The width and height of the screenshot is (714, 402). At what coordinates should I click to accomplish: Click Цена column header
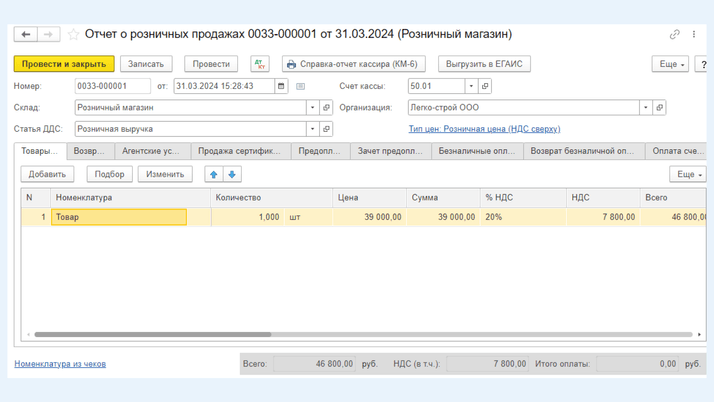pos(369,198)
